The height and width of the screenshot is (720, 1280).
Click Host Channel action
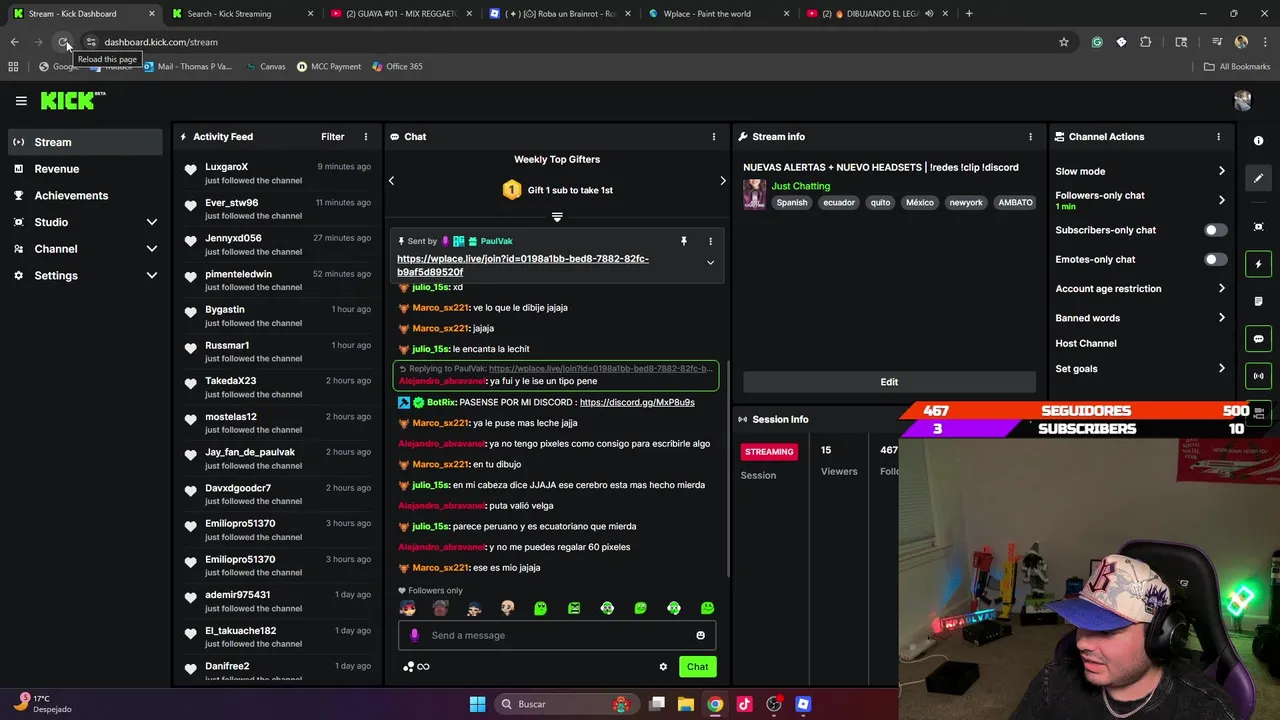tap(1086, 344)
